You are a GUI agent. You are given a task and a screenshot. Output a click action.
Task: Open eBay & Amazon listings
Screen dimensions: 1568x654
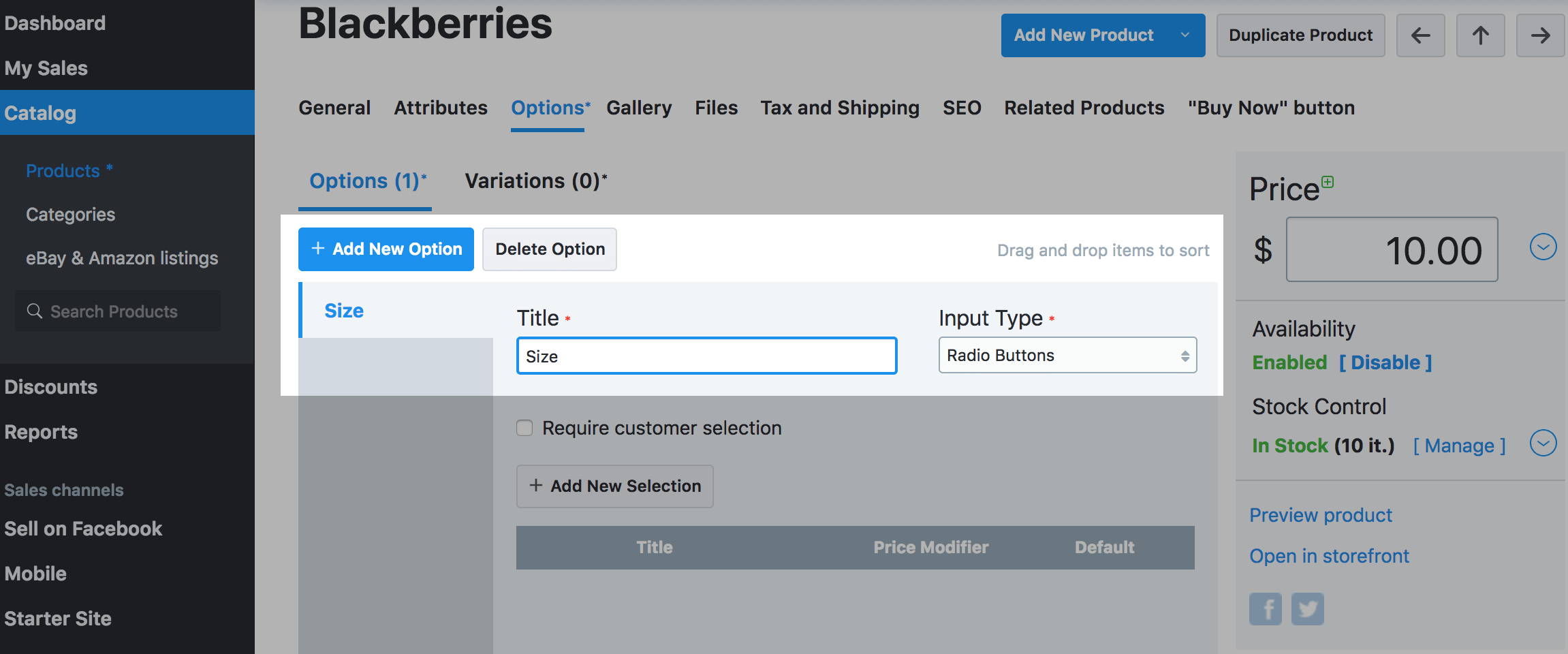[123, 258]
